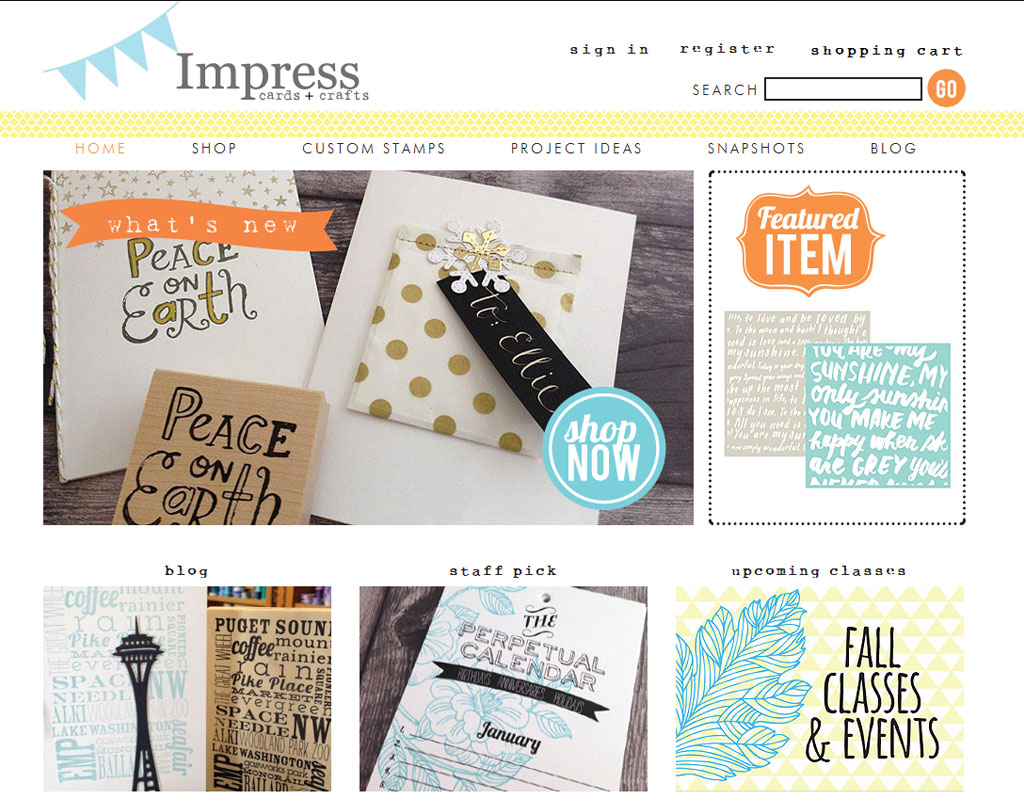1024x807 pixels.
Task: View the shopping cart
Action: pos(886,51)
